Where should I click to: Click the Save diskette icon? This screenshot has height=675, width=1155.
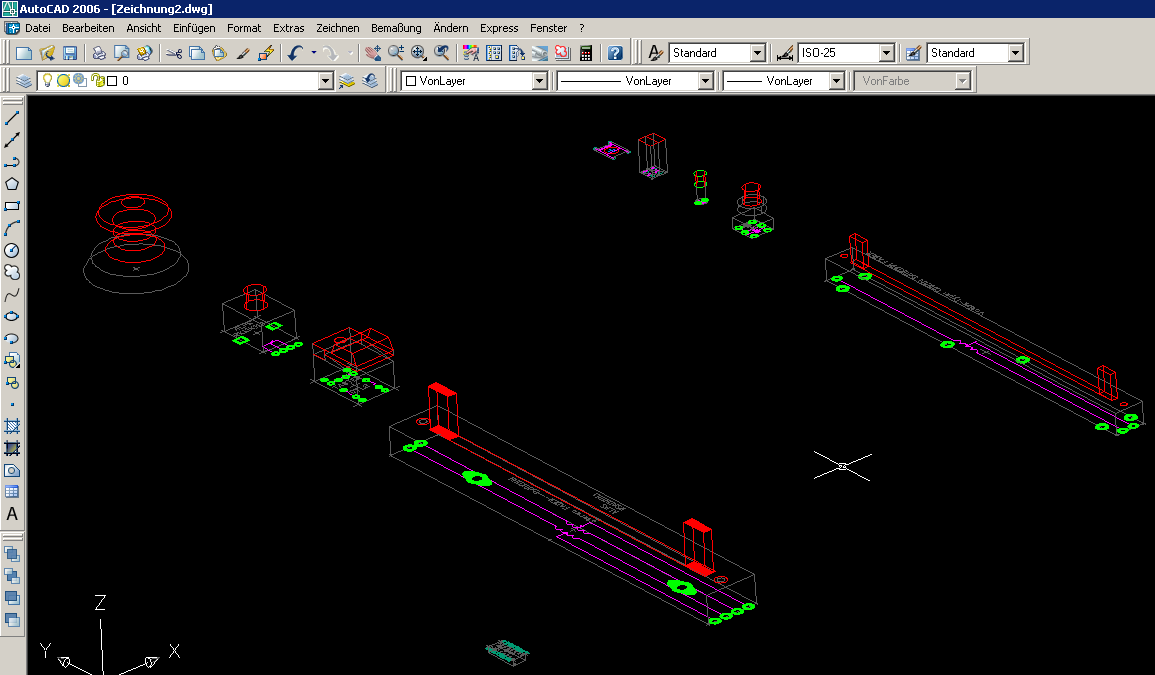(x=70, y=53)
